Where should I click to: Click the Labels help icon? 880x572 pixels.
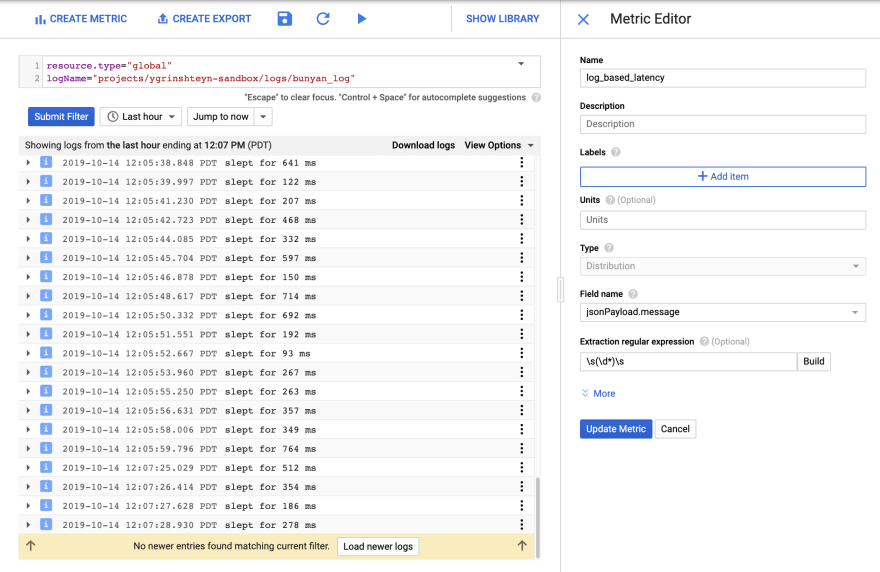[616, 152]
